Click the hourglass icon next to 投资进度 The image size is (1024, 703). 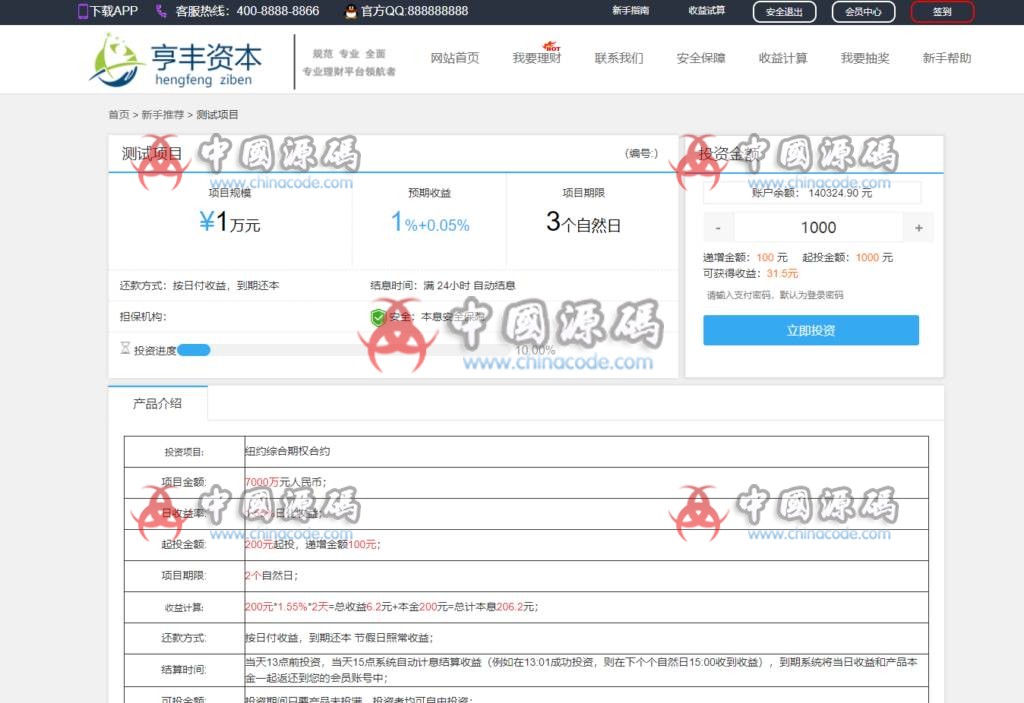click(124, 347)
